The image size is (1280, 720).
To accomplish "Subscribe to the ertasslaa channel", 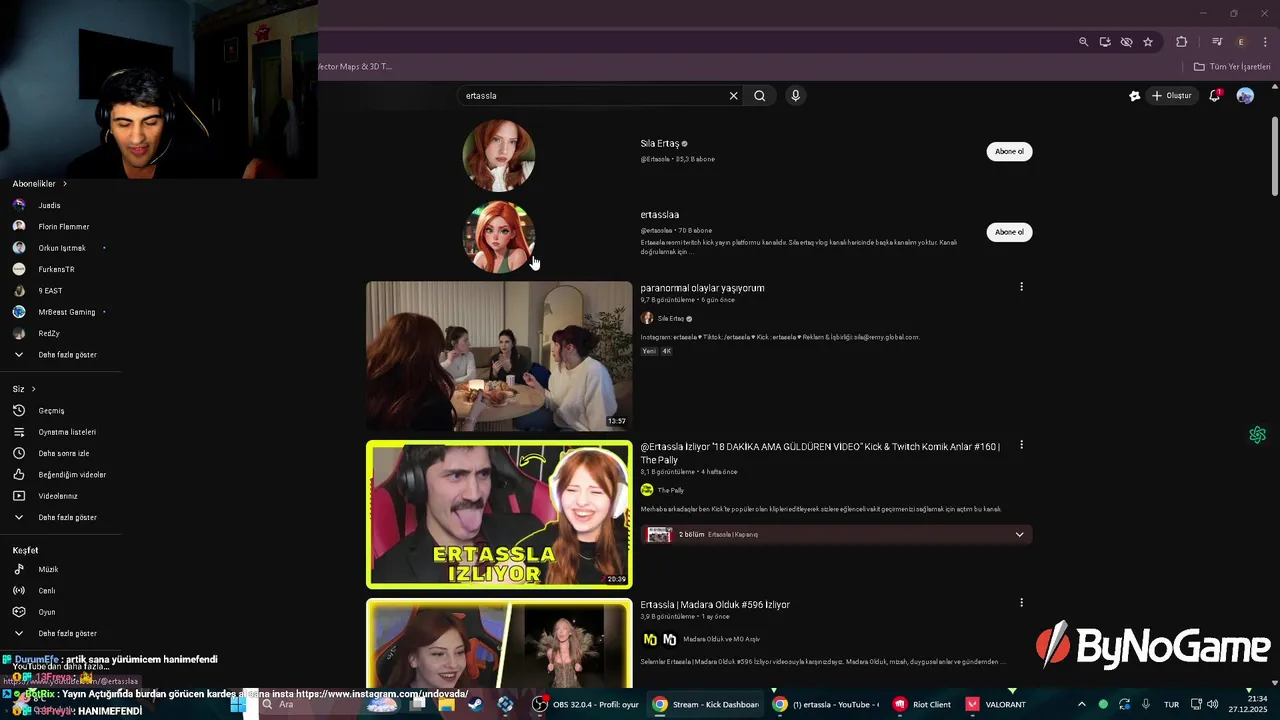I will coord(1009,232).
